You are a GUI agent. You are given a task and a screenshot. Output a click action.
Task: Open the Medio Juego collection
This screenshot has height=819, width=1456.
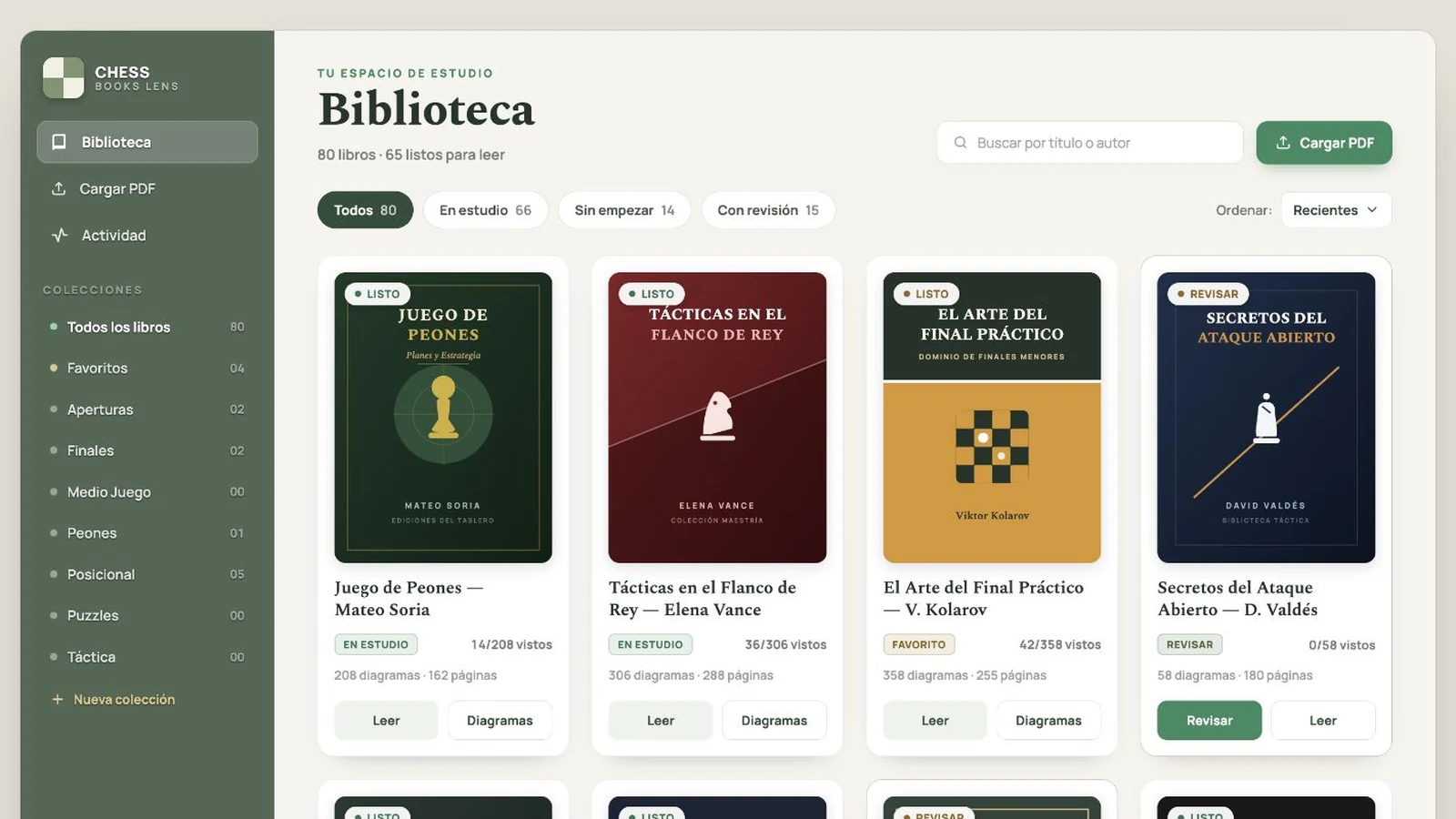point(147,491)
